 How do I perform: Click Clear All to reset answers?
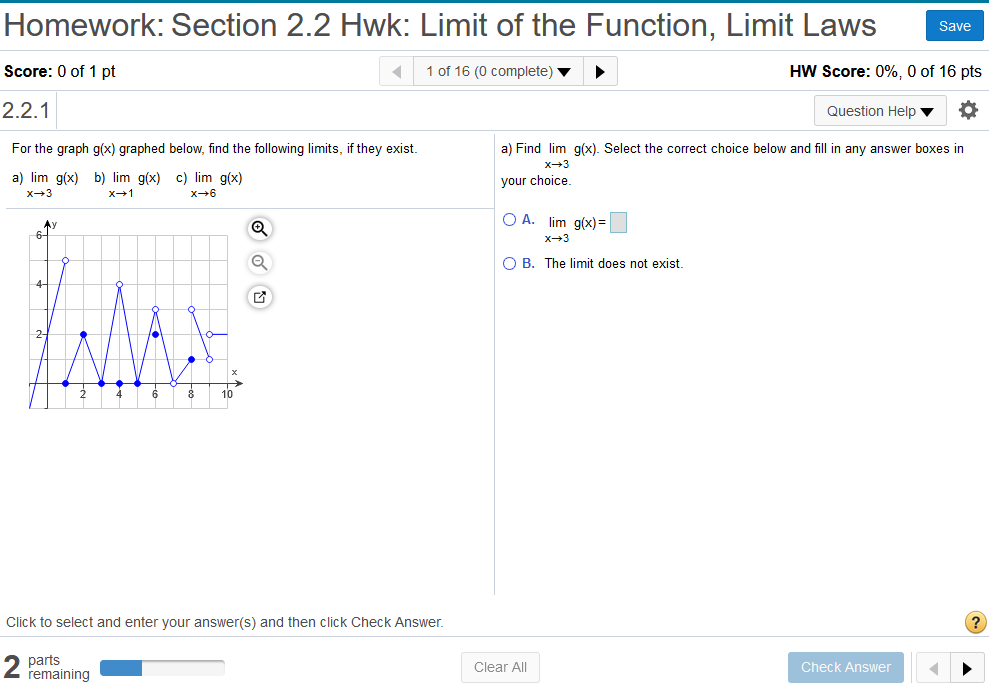(x=500, y=667)
